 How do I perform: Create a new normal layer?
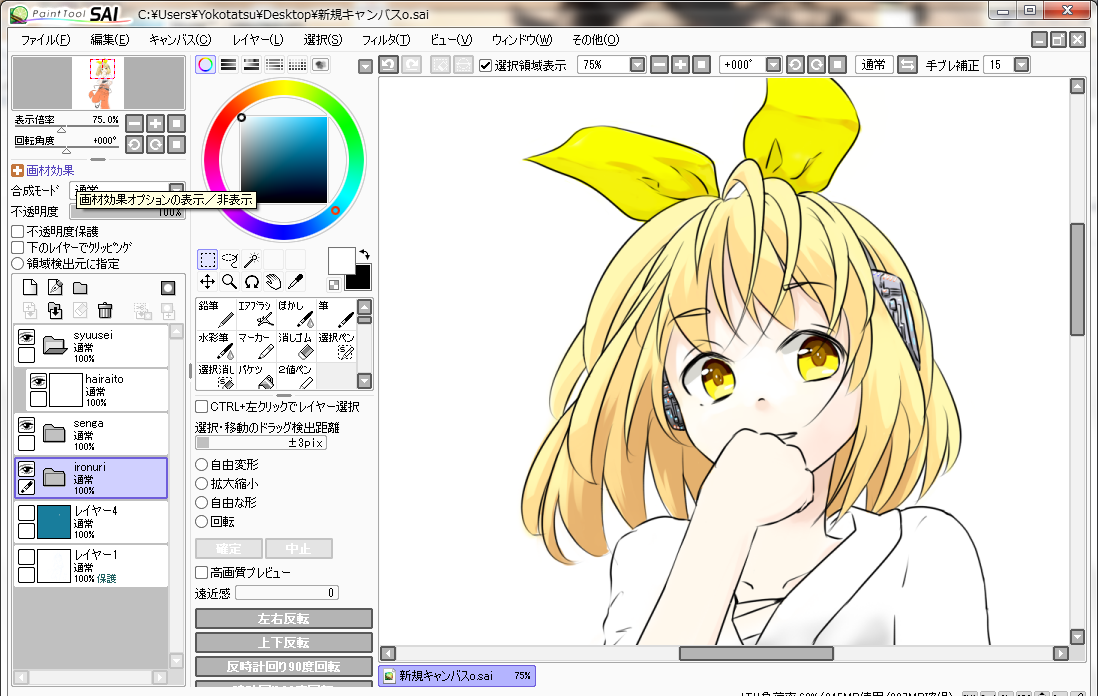pyautogui.click(x=29, y=287)
